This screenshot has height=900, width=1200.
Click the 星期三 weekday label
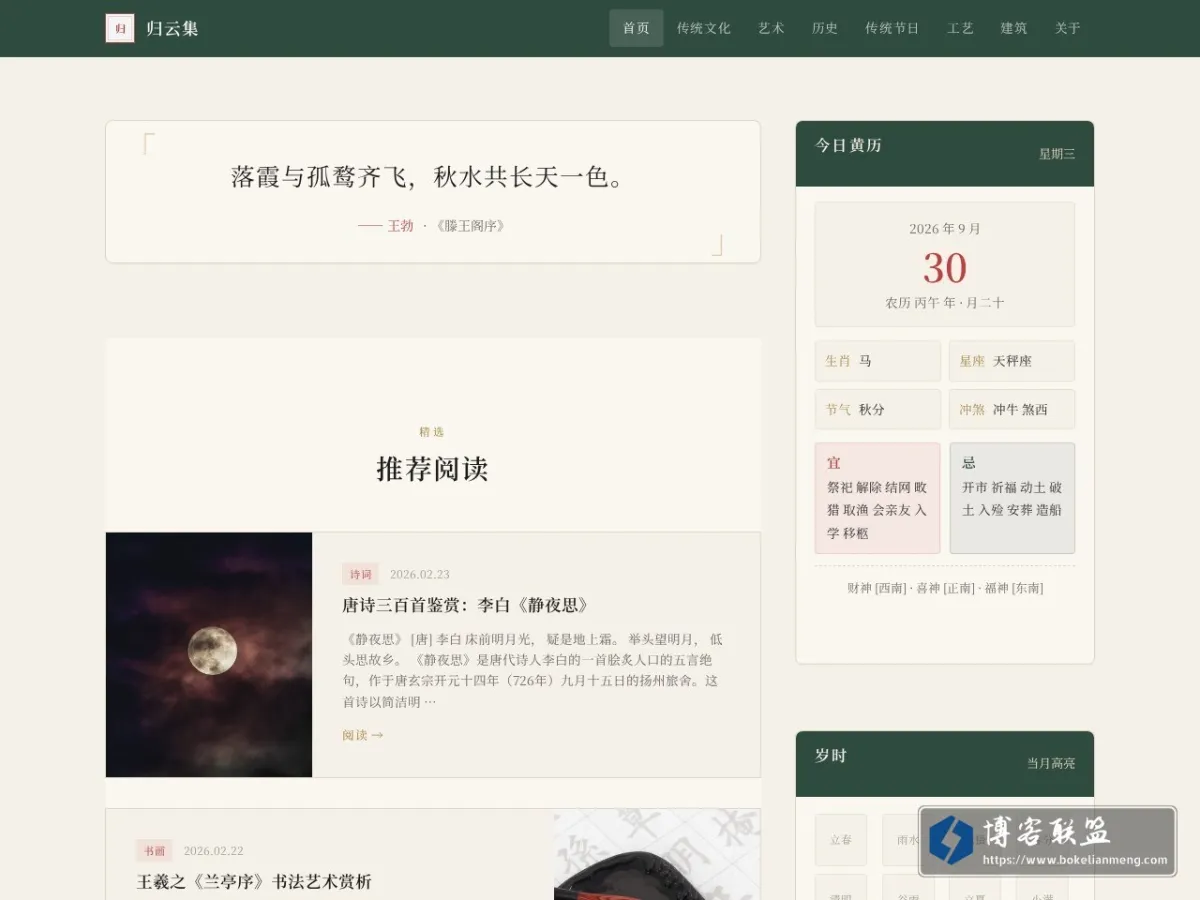coord(1057,154)
